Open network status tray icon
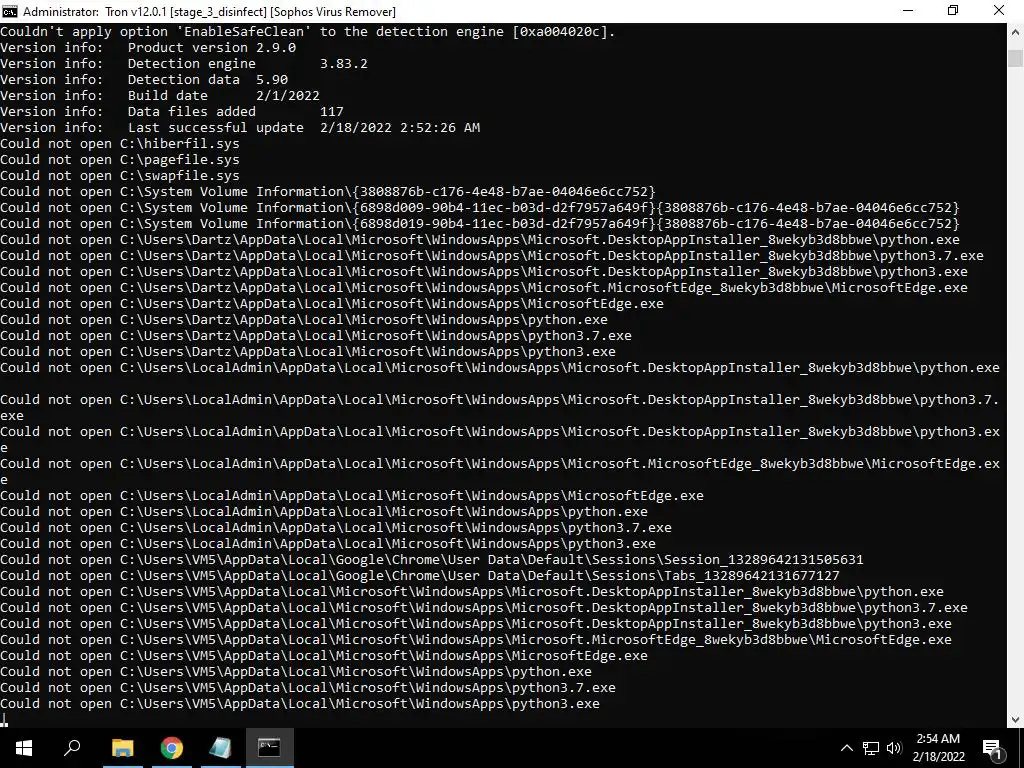This screenshot has height=768, width=1024. pyautogui.click(x=871, y=748)
